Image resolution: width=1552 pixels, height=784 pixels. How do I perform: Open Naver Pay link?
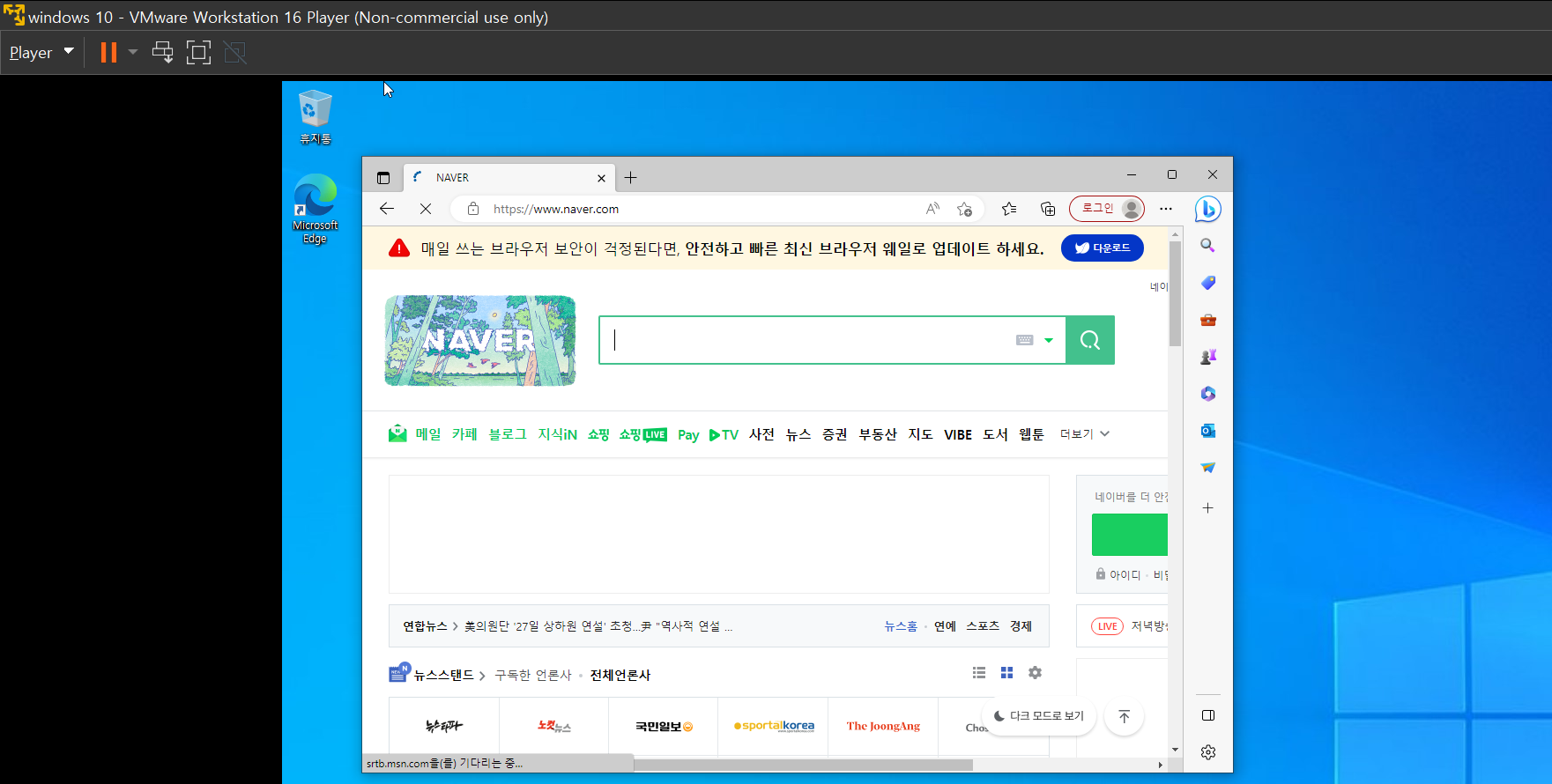[688, 435]
